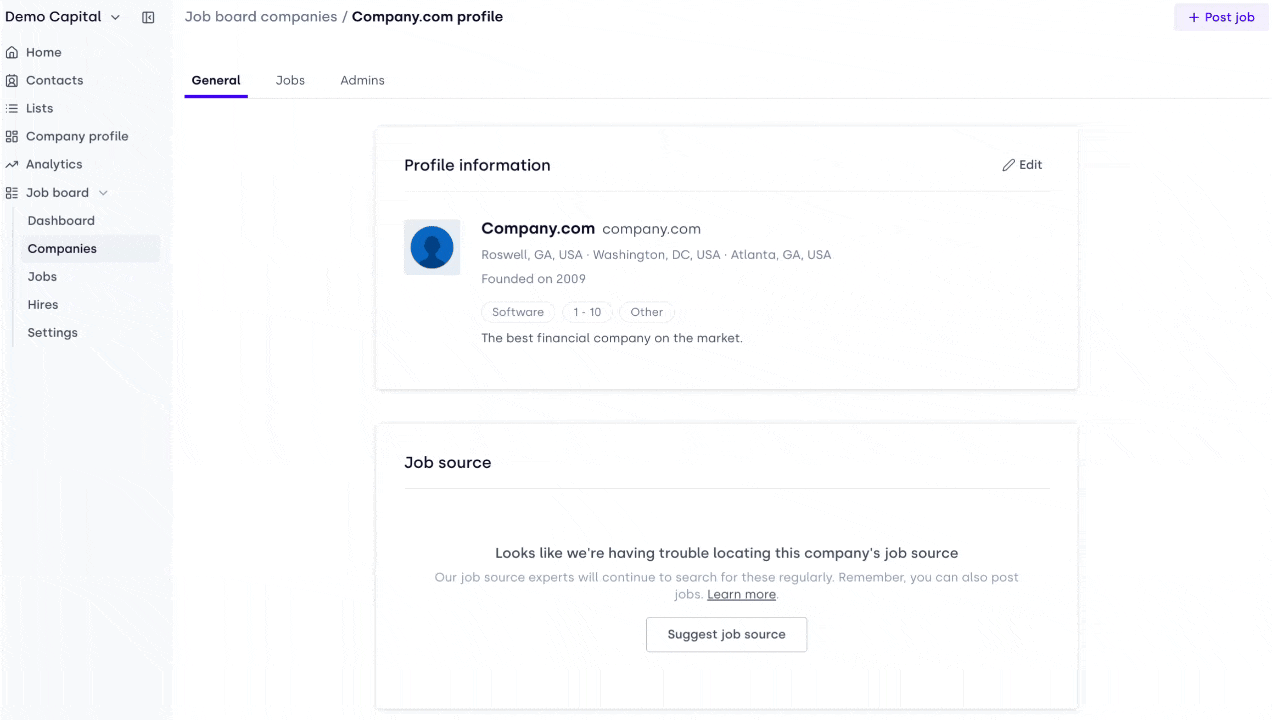This screenshot has width=1272, height=720.
Task: Open Hires in the sidebar
Action: pyautogui.click(x=43, y=305)
